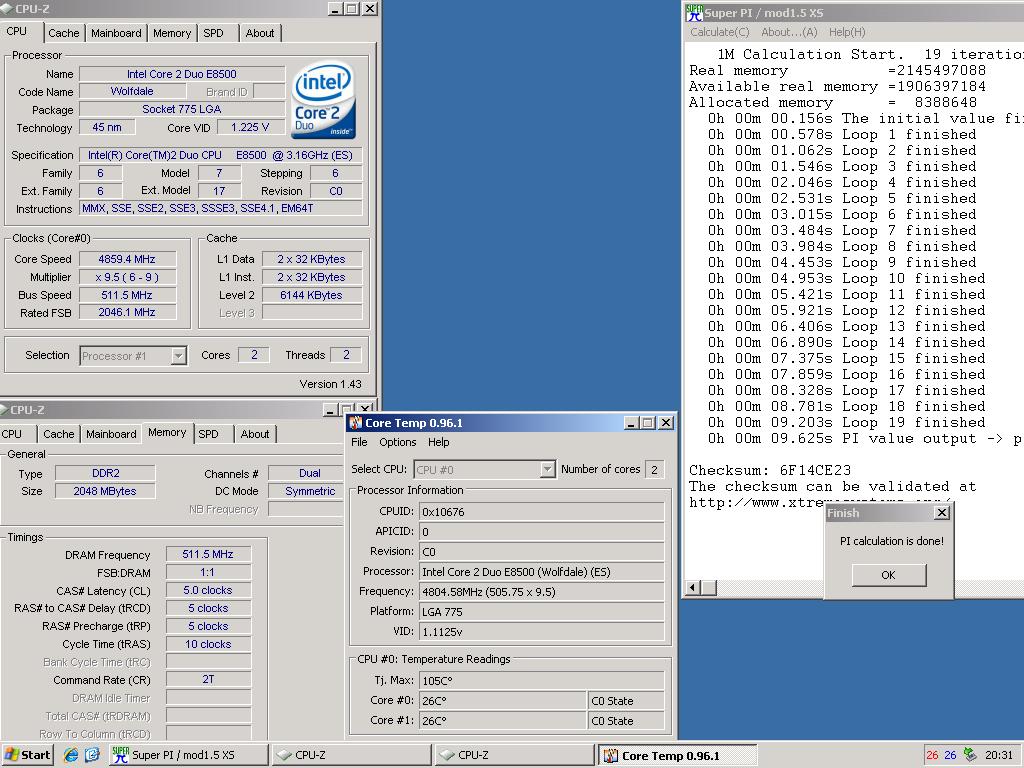Click the Core VID value 1.225 V

pos(251,127)
